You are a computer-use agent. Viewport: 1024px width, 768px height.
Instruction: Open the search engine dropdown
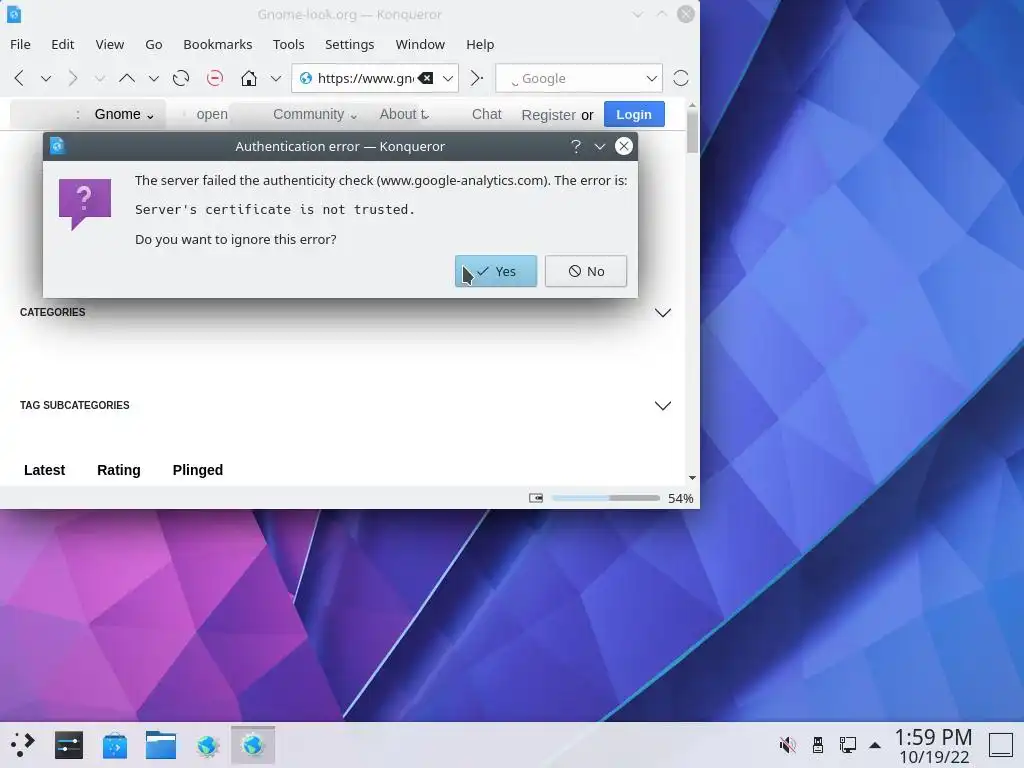(651, 78)
